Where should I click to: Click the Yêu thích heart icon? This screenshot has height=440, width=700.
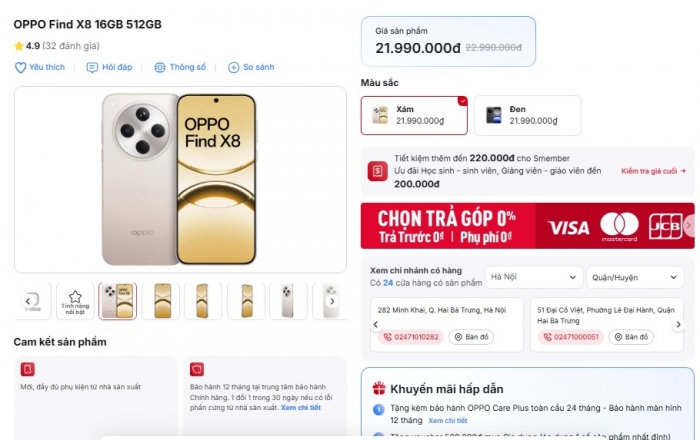[x=21, y=67]
